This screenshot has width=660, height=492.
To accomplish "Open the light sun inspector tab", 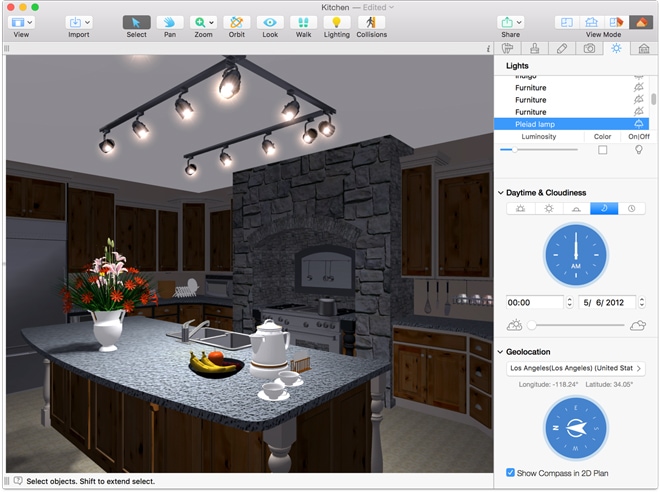I will 616,48.
